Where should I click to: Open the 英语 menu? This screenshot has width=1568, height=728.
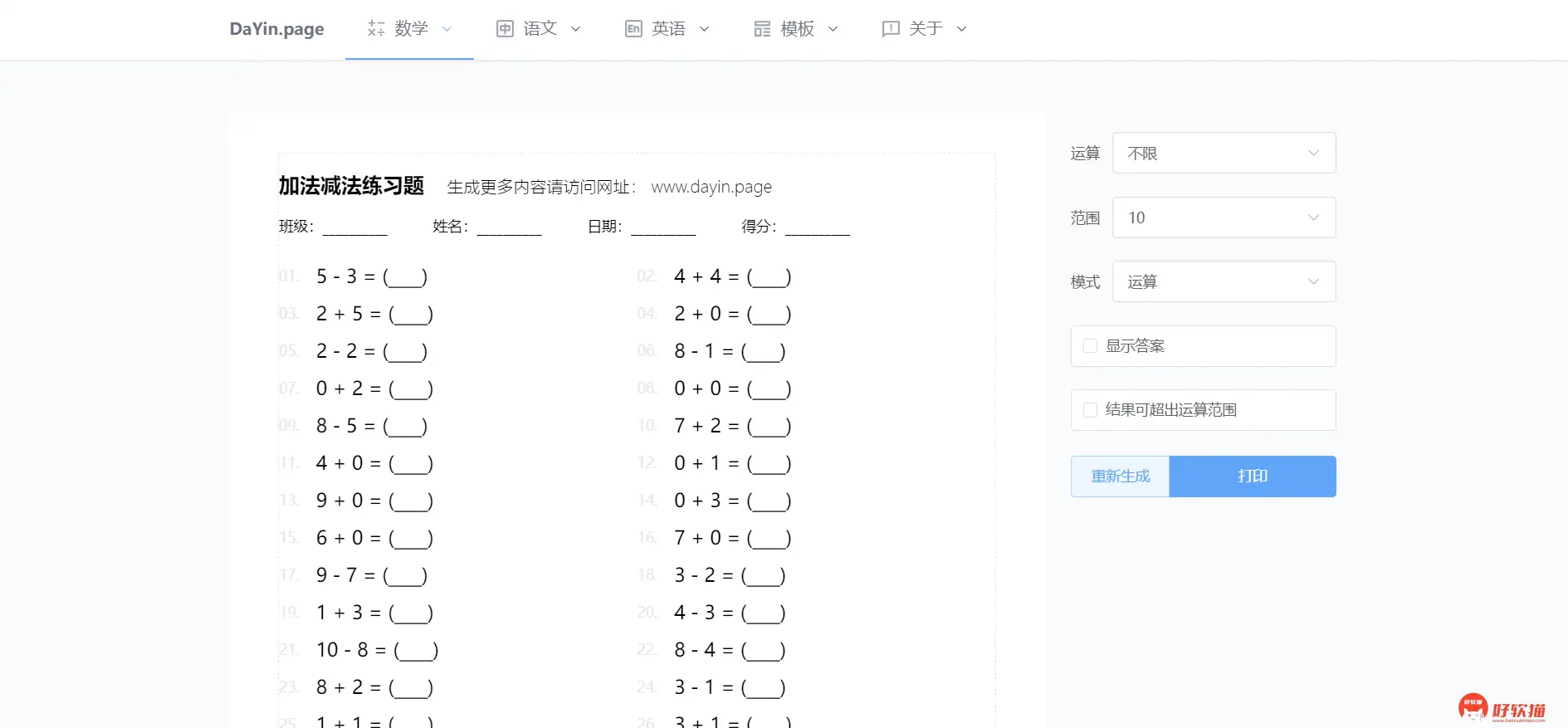pyautogui.click(x=667, y=29)
